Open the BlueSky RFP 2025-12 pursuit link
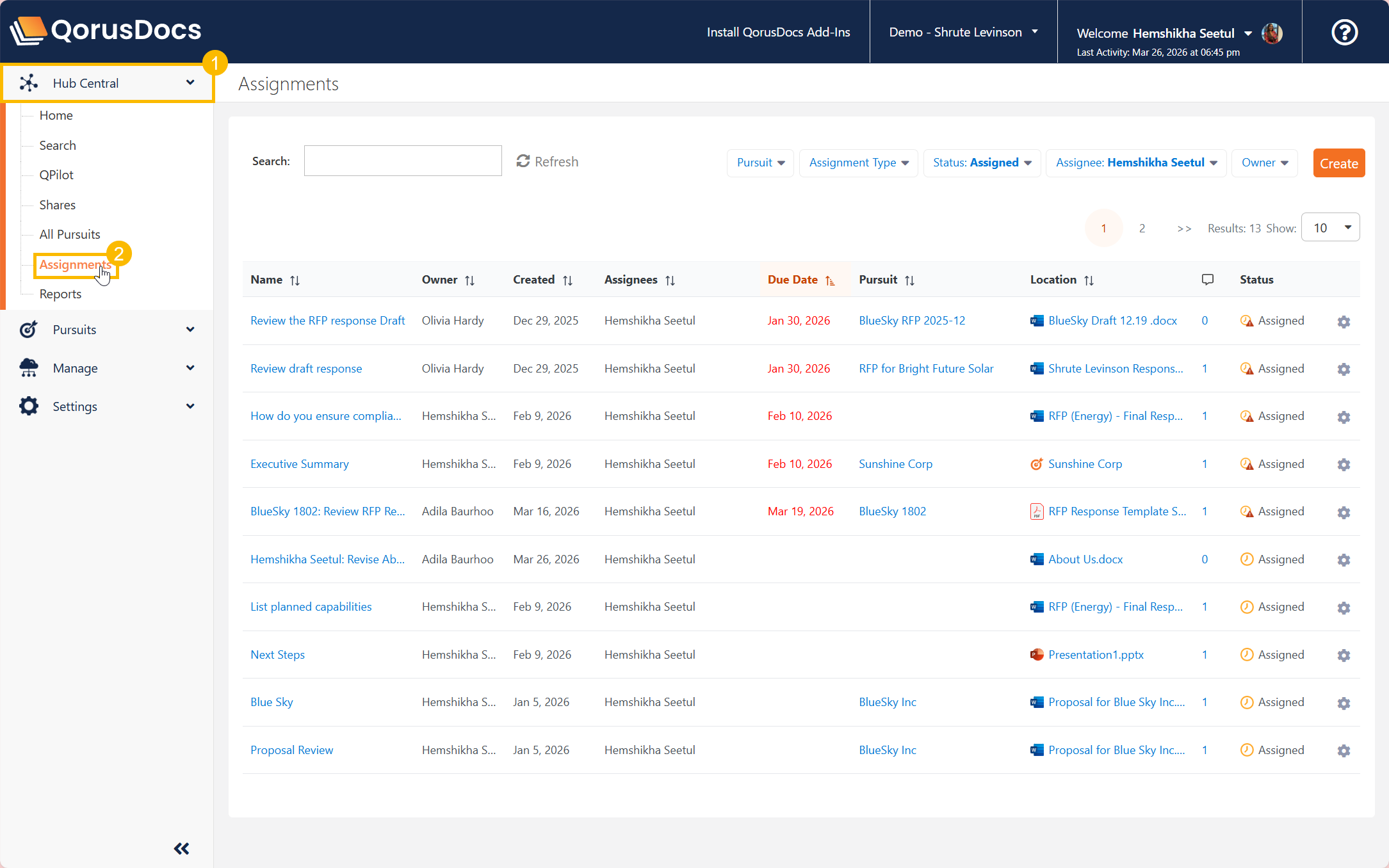Viewport: 1389px width, 868px height. click(911, 321)
